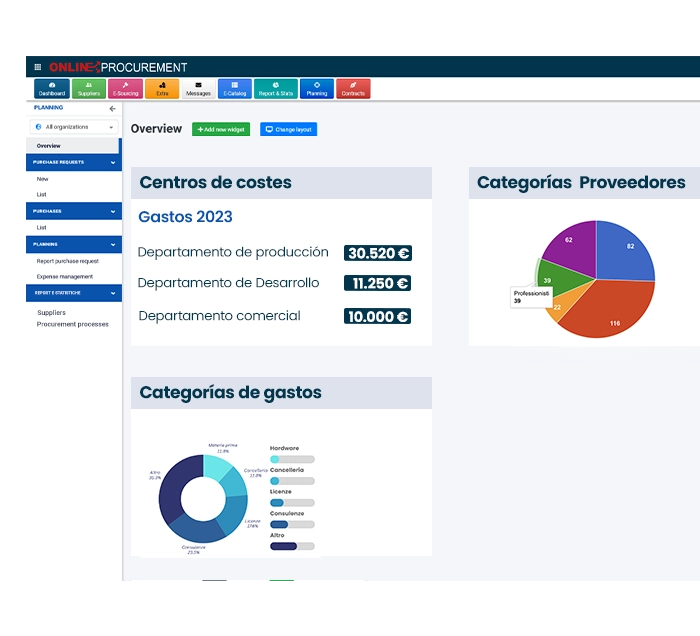Open List under Purchases
The image size is (700, 636).
click(42, 228)
